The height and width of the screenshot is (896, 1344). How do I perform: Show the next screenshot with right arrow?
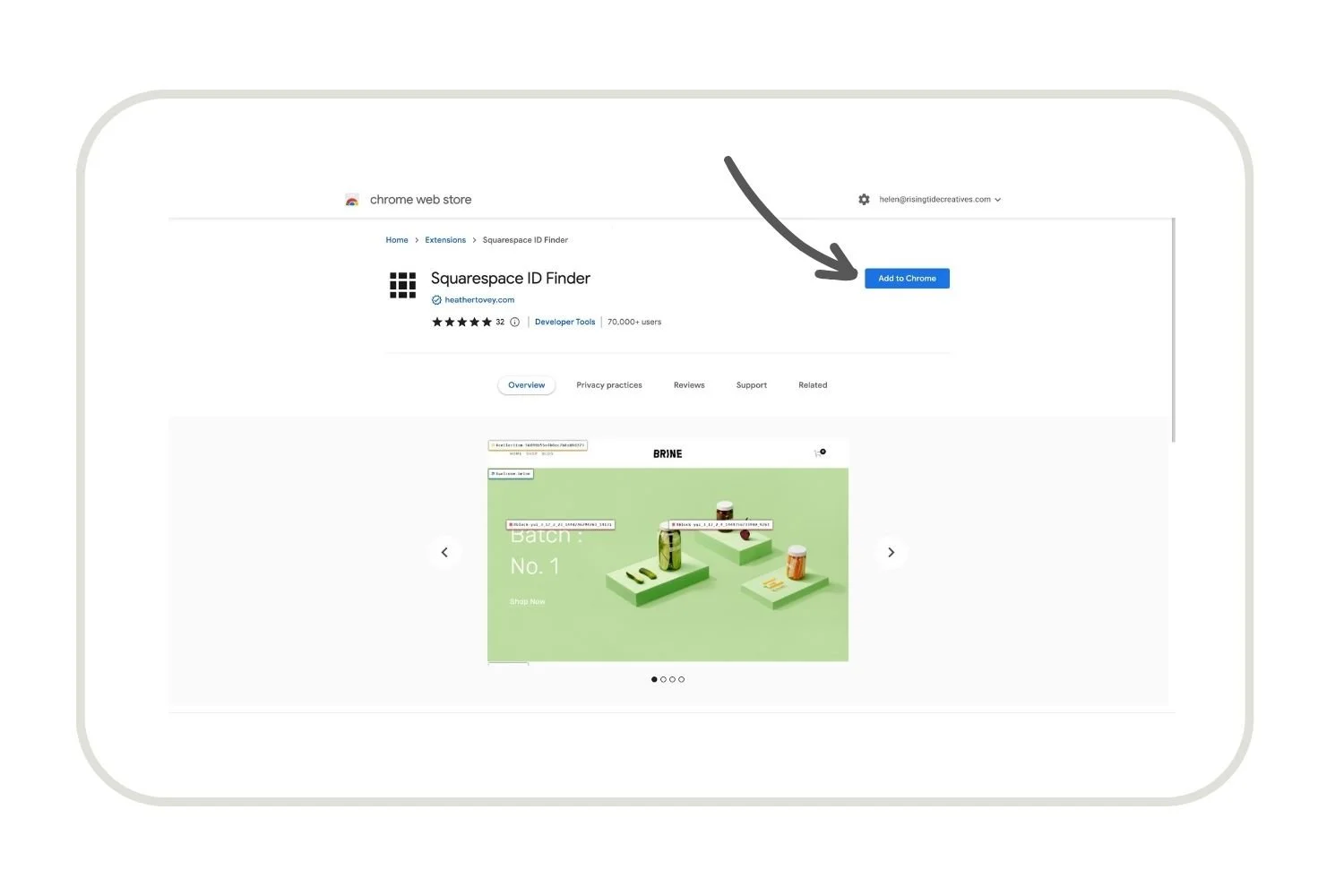click(891, 552)
